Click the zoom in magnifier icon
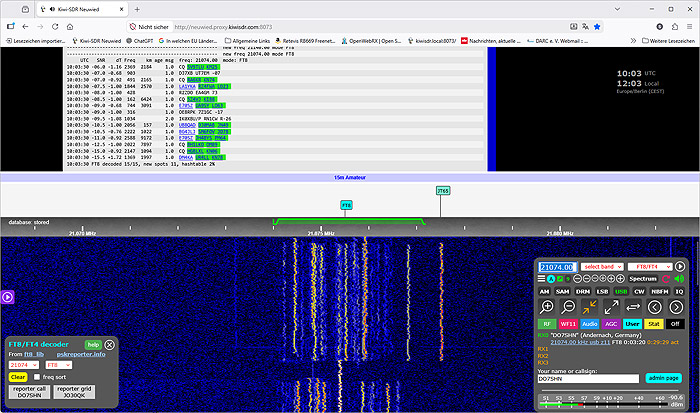The height and width of the screenshot is (413, 700). [x=546, y=307]
